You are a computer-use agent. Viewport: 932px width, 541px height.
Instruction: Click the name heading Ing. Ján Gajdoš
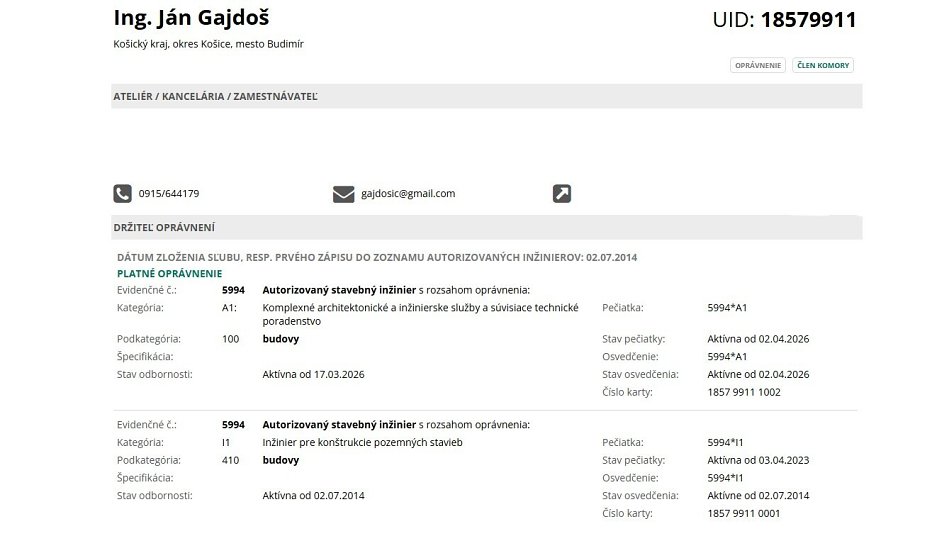(192, 19)
